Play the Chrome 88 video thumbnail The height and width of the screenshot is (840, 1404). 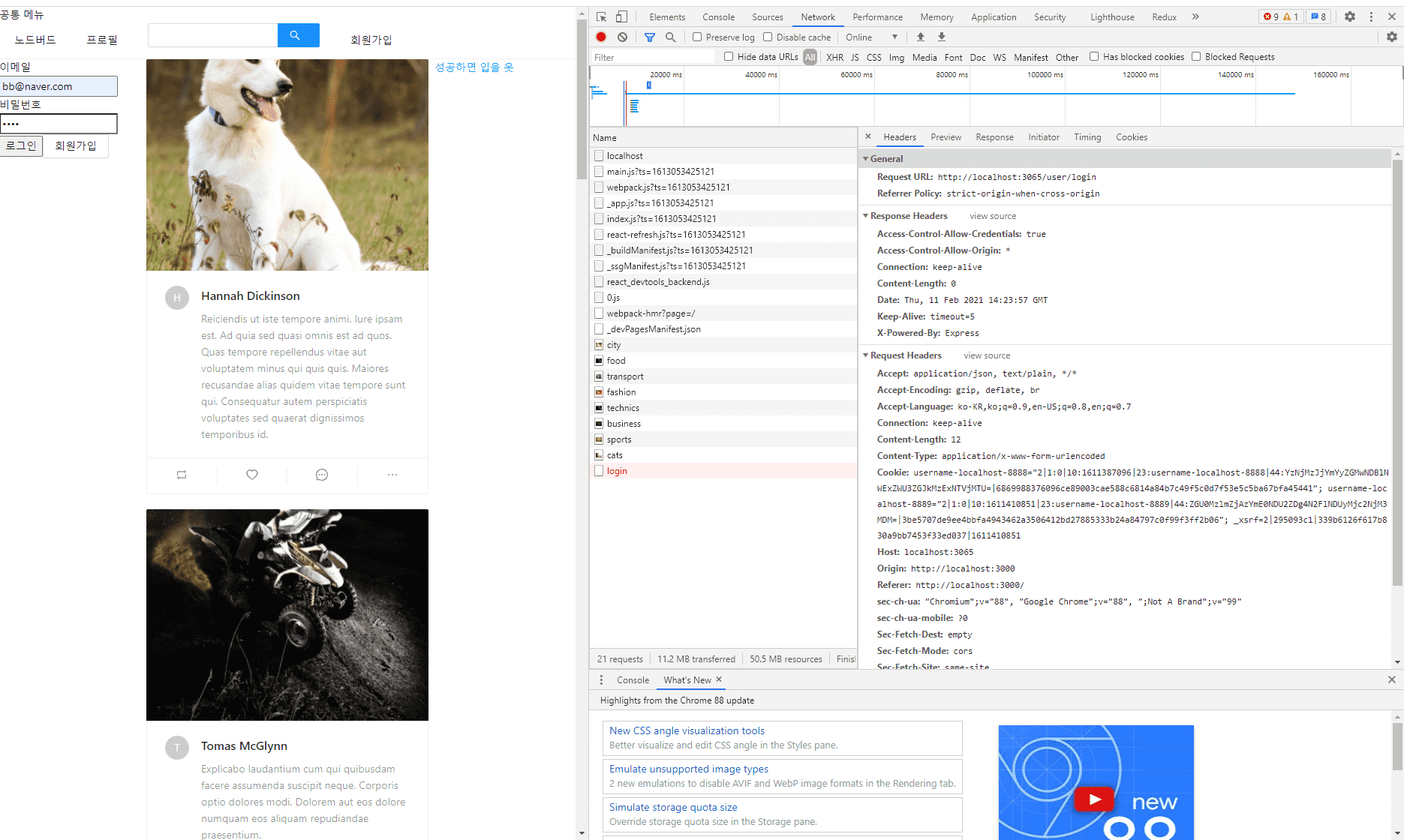coord(1095,799)
